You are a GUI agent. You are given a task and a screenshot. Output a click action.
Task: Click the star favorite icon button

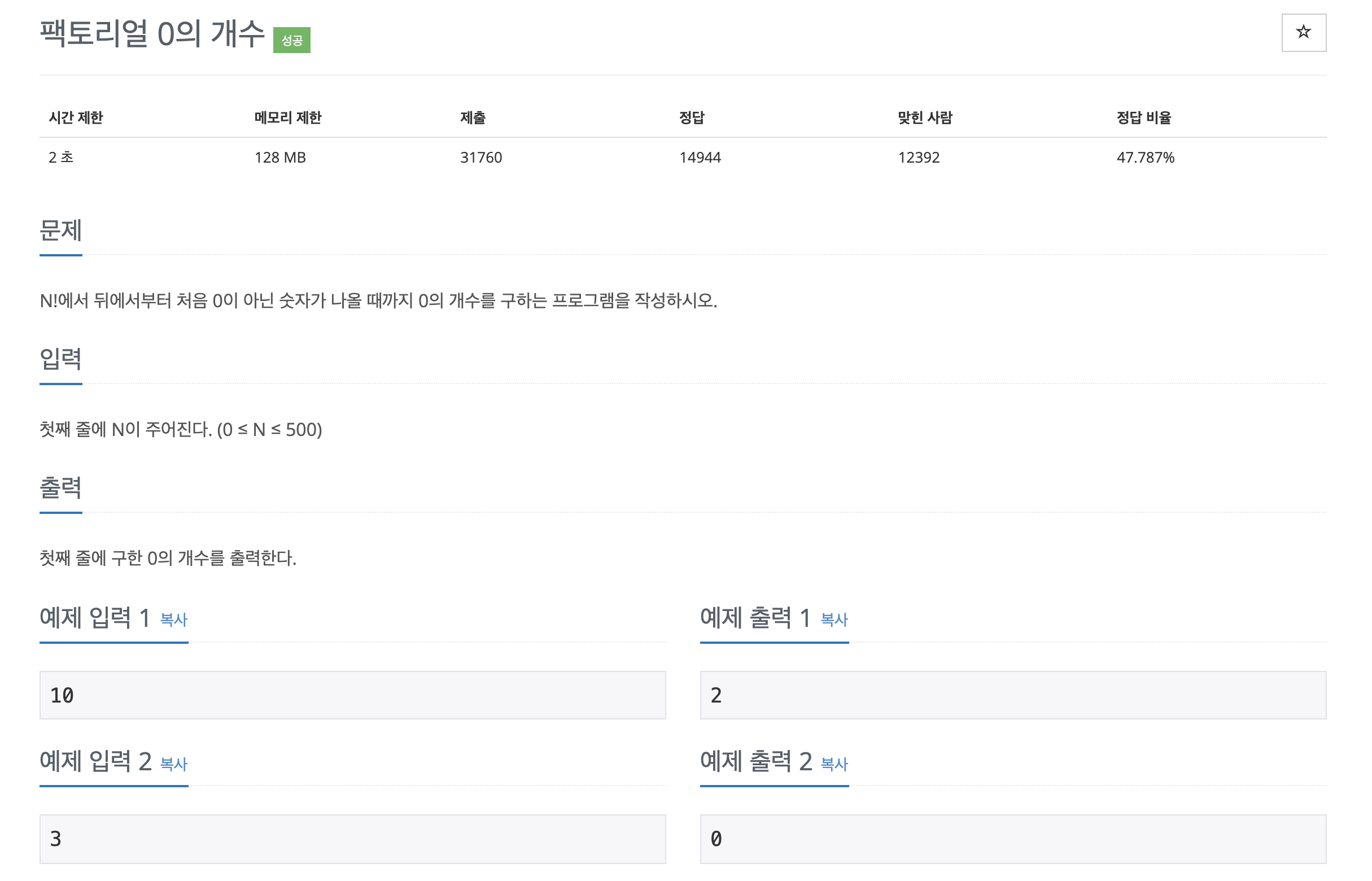(1303, 33)
